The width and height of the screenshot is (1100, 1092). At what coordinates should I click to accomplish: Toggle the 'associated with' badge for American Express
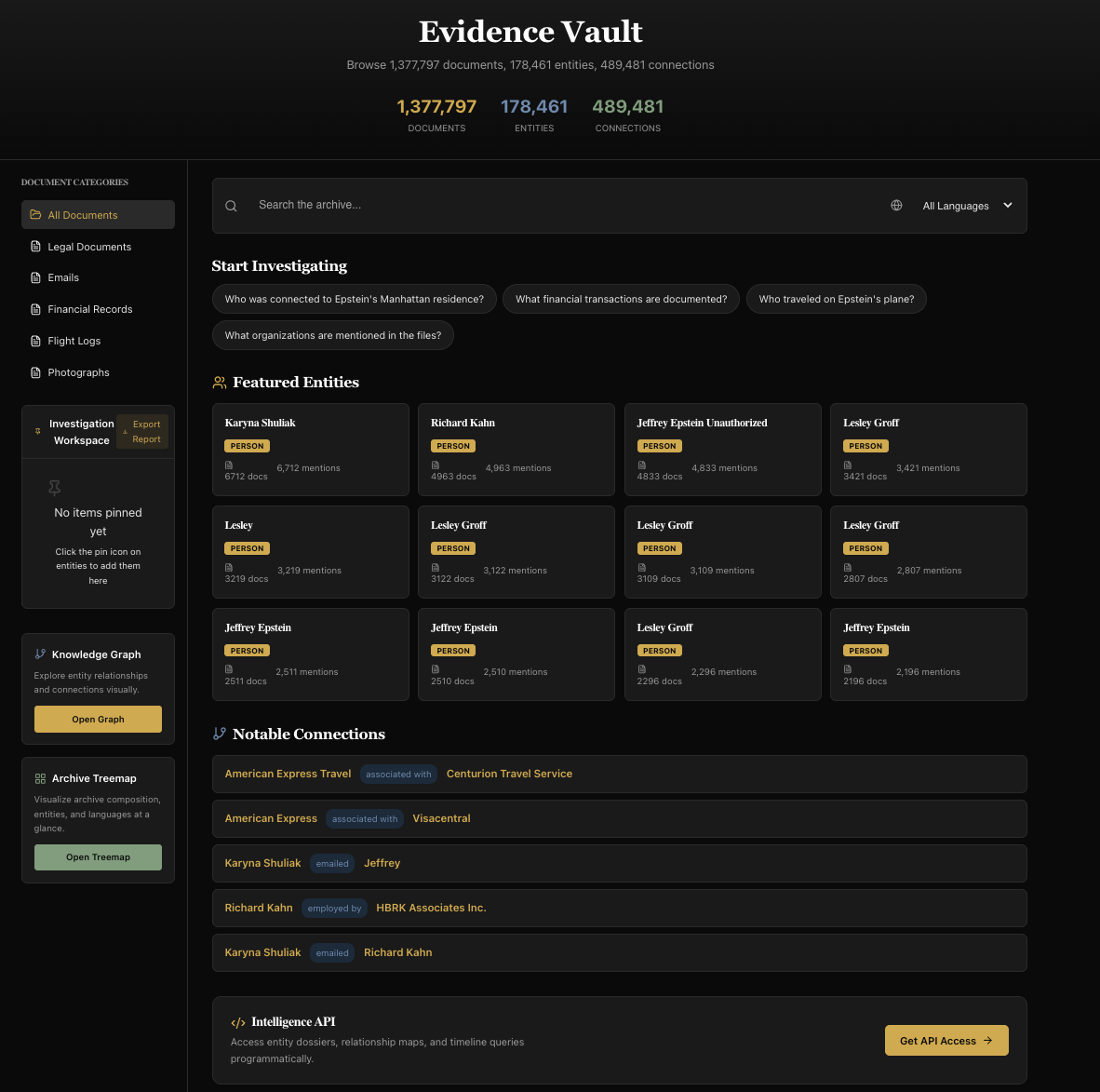(364, 818)
